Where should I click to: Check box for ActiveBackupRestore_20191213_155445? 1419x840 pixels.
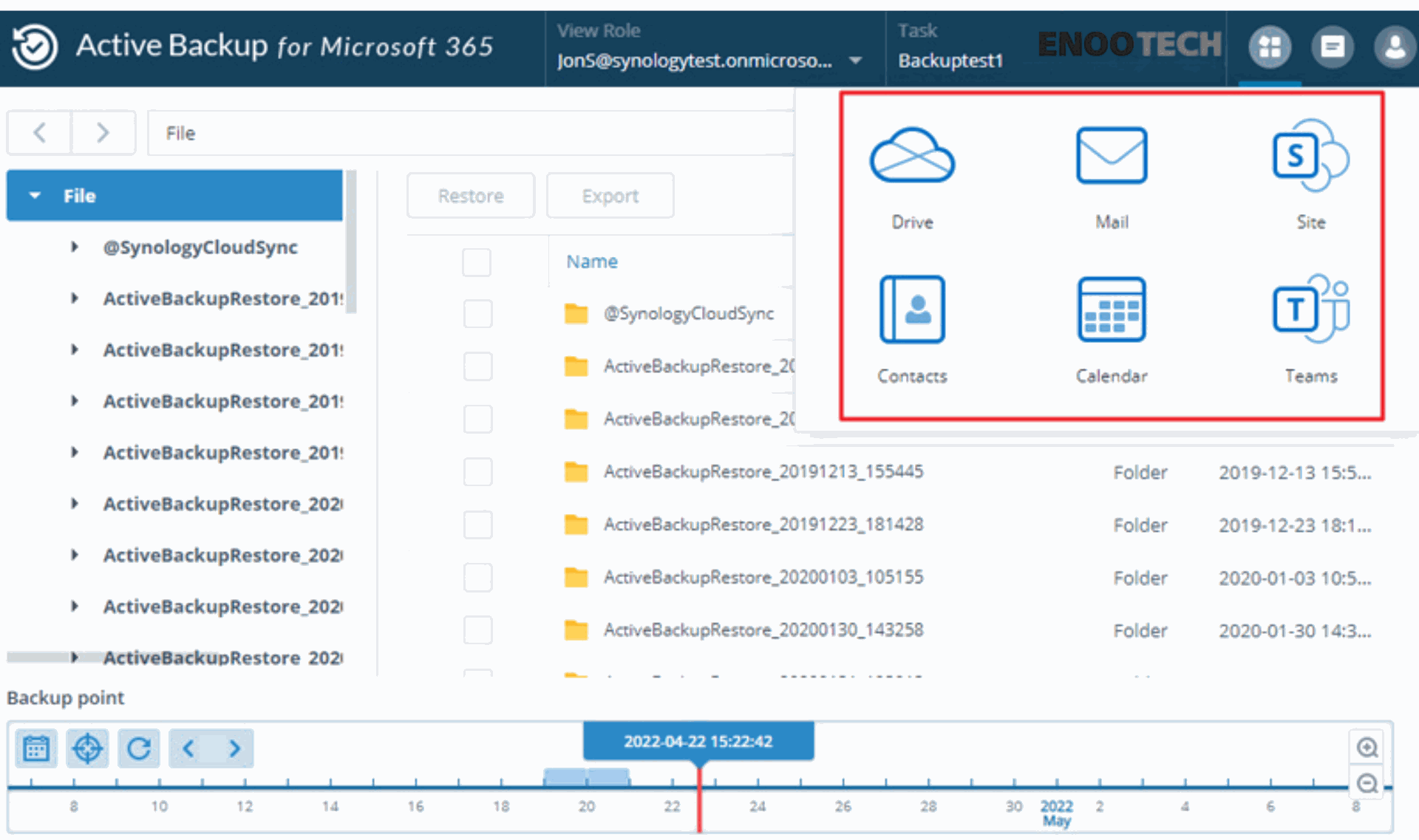click(477, 472)
